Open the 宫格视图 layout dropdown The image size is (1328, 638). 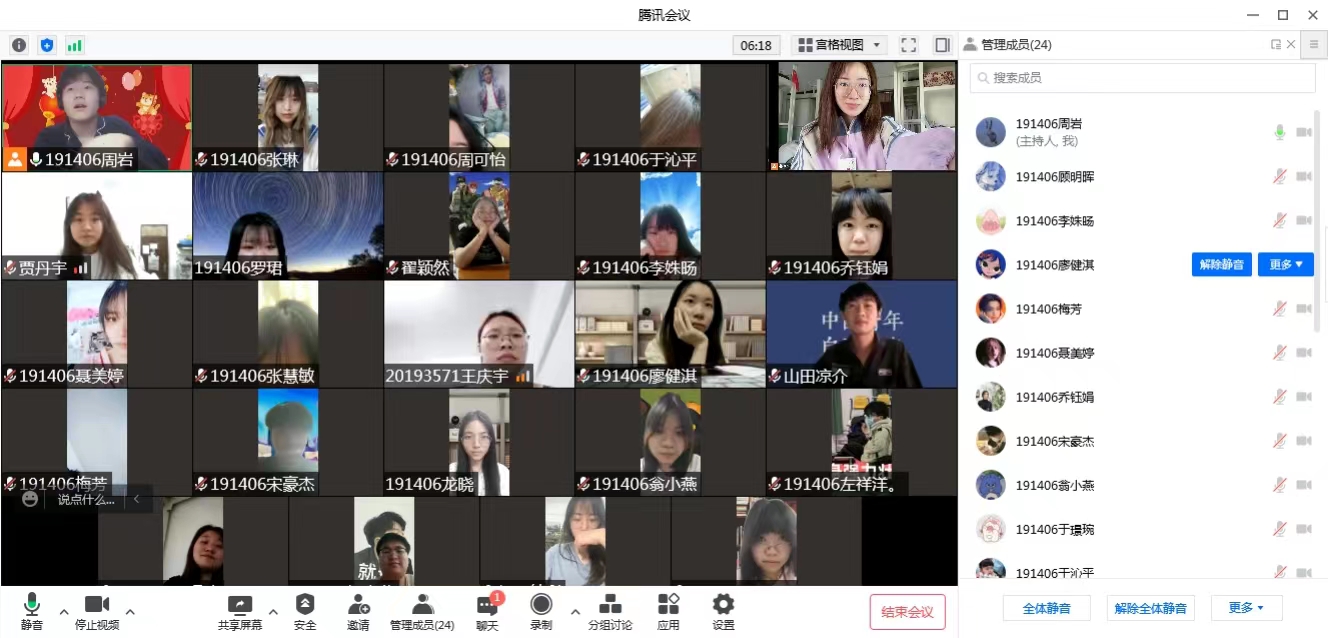(839, 45)
